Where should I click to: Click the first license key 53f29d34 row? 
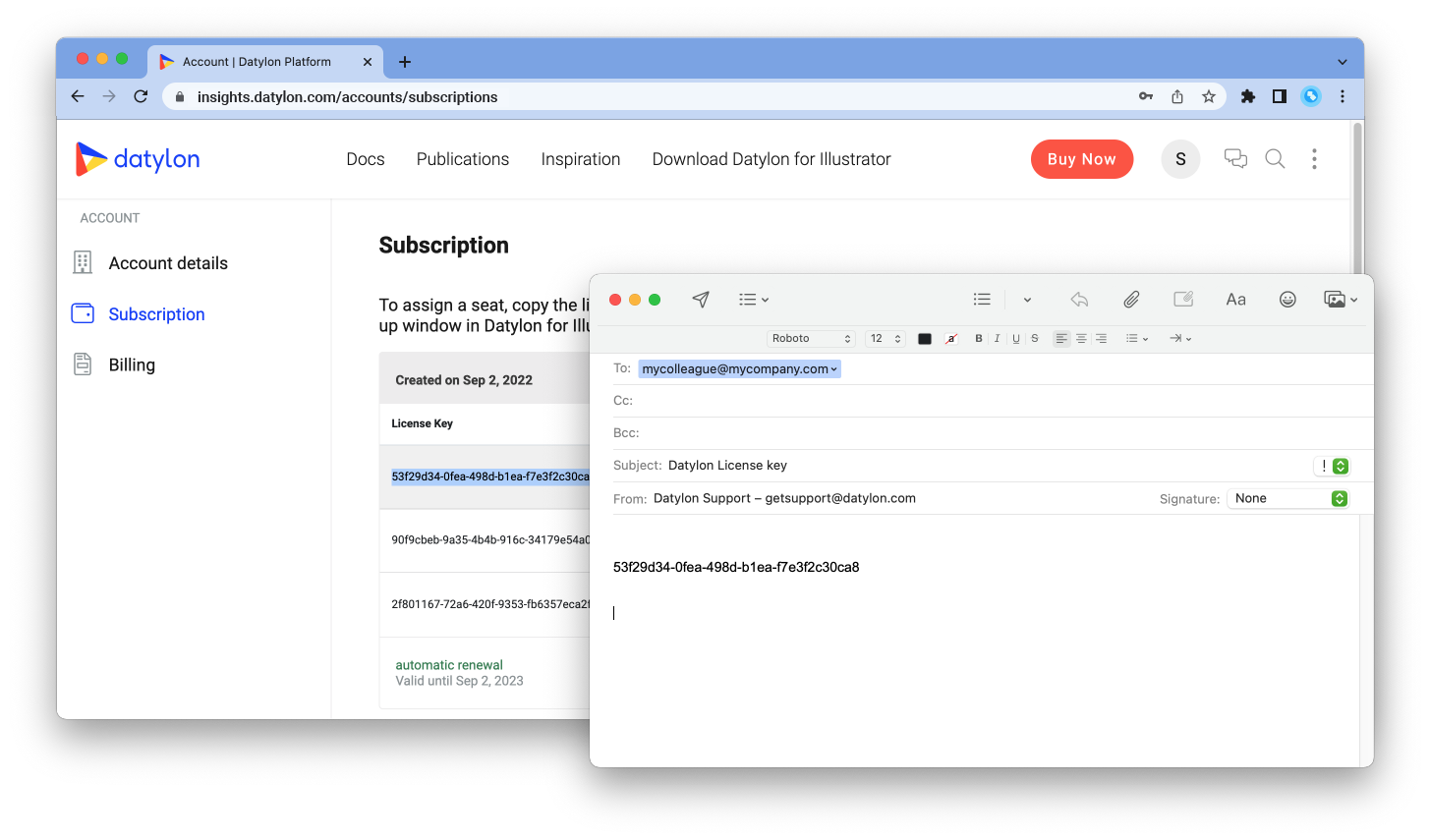pyautogui.click(x=490, y=476)
